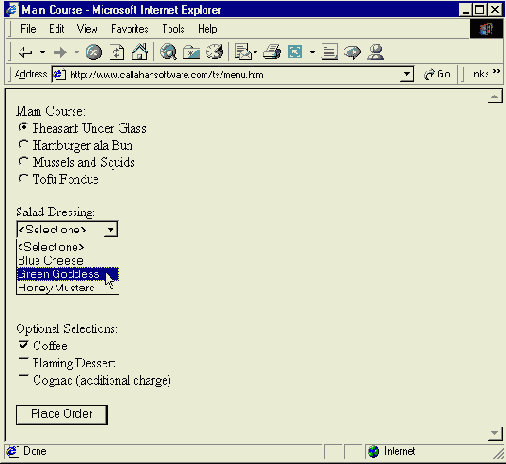Open the Search globe icon
This screenshot has width=506, height=464.
click(x=168, y=52)
